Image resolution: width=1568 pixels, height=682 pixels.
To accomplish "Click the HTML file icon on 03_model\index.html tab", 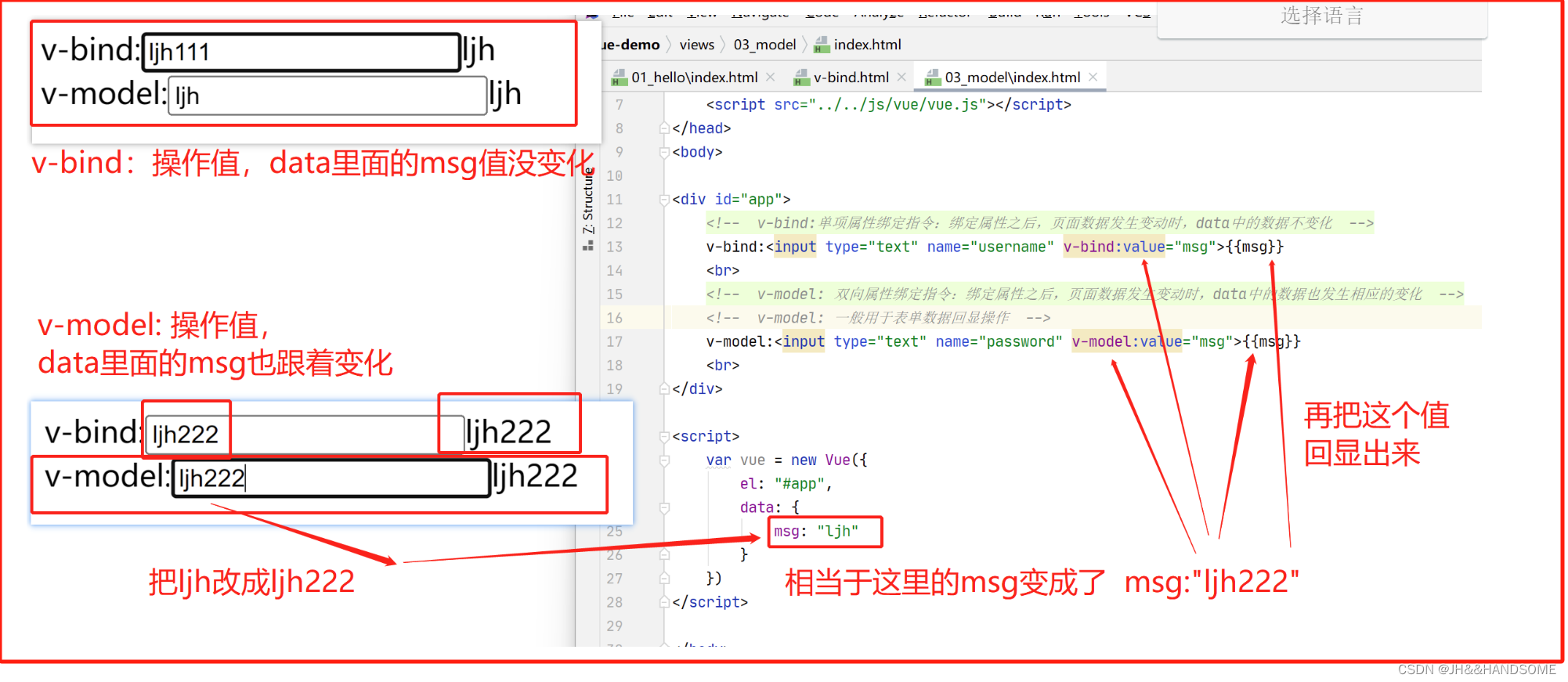I will pos(933,78).
